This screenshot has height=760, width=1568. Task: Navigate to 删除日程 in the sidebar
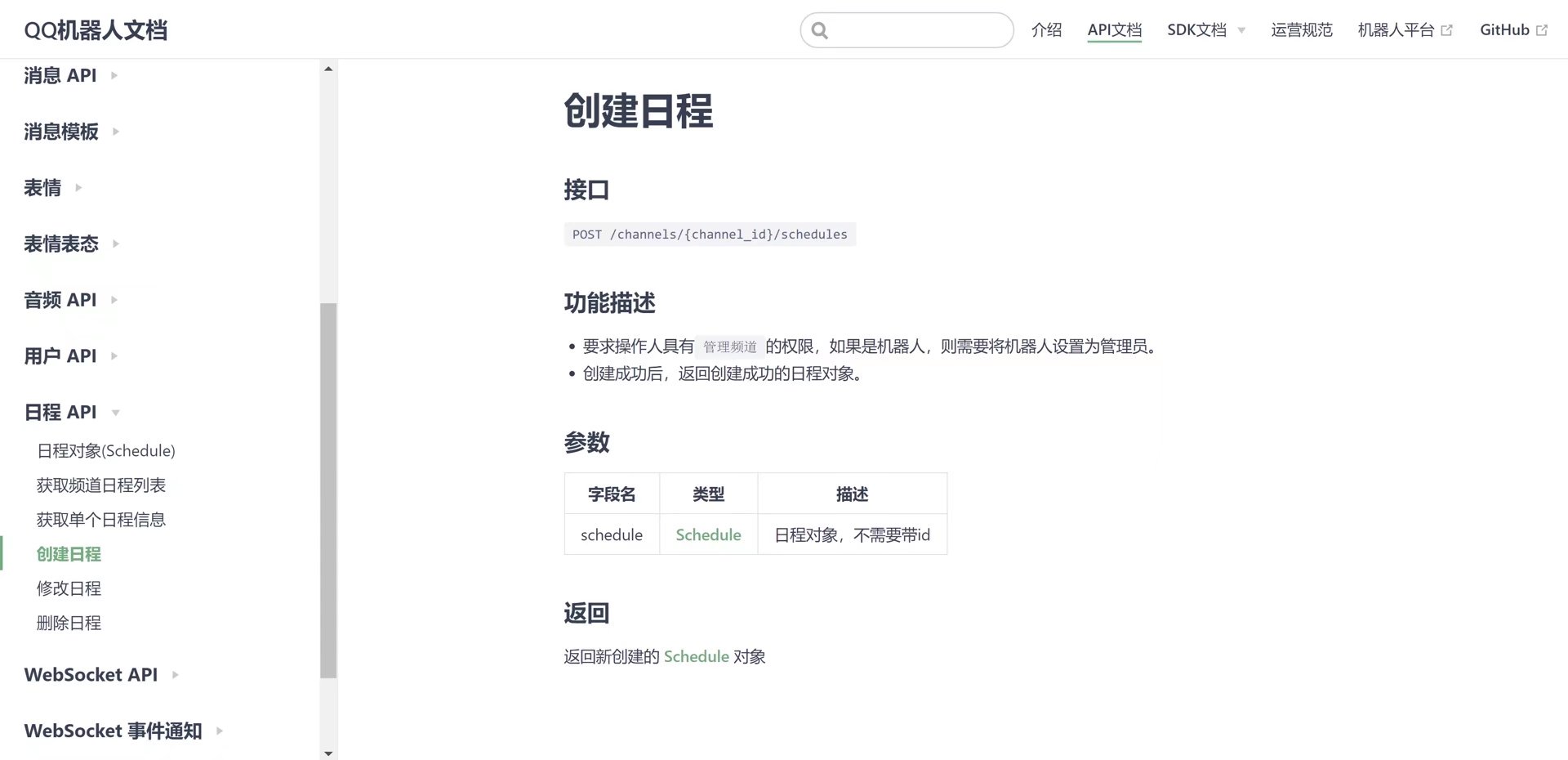69,623
